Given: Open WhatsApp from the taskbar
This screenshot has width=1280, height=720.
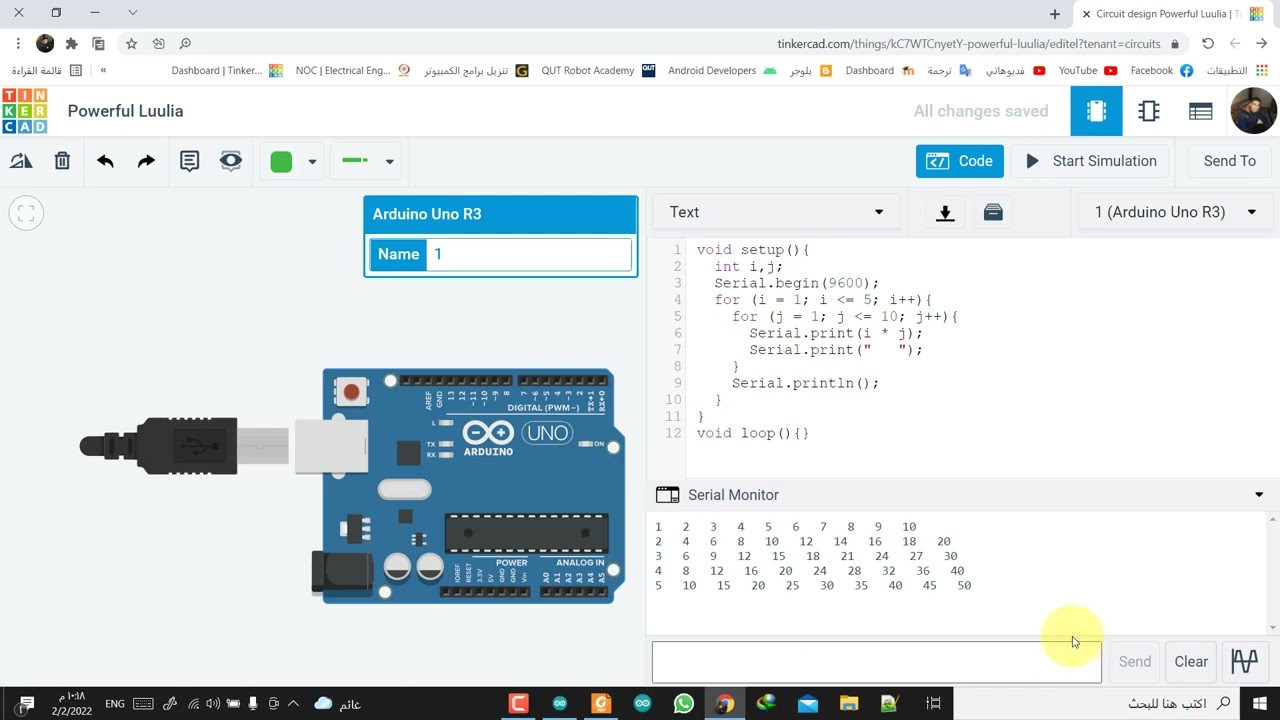Looking at the screenshot, I should (684, 704).
